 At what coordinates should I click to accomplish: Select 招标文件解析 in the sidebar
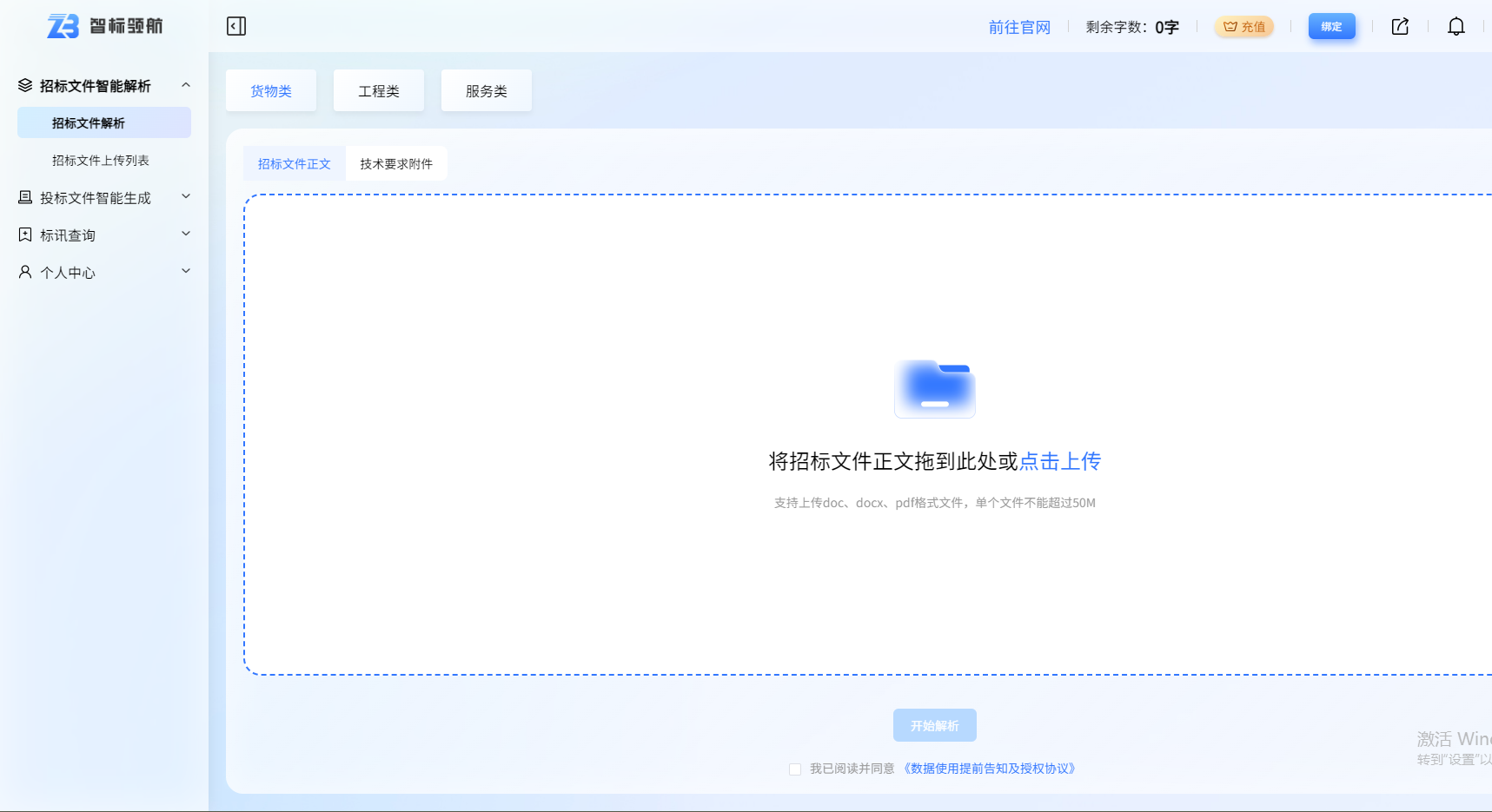coord(104,122)
